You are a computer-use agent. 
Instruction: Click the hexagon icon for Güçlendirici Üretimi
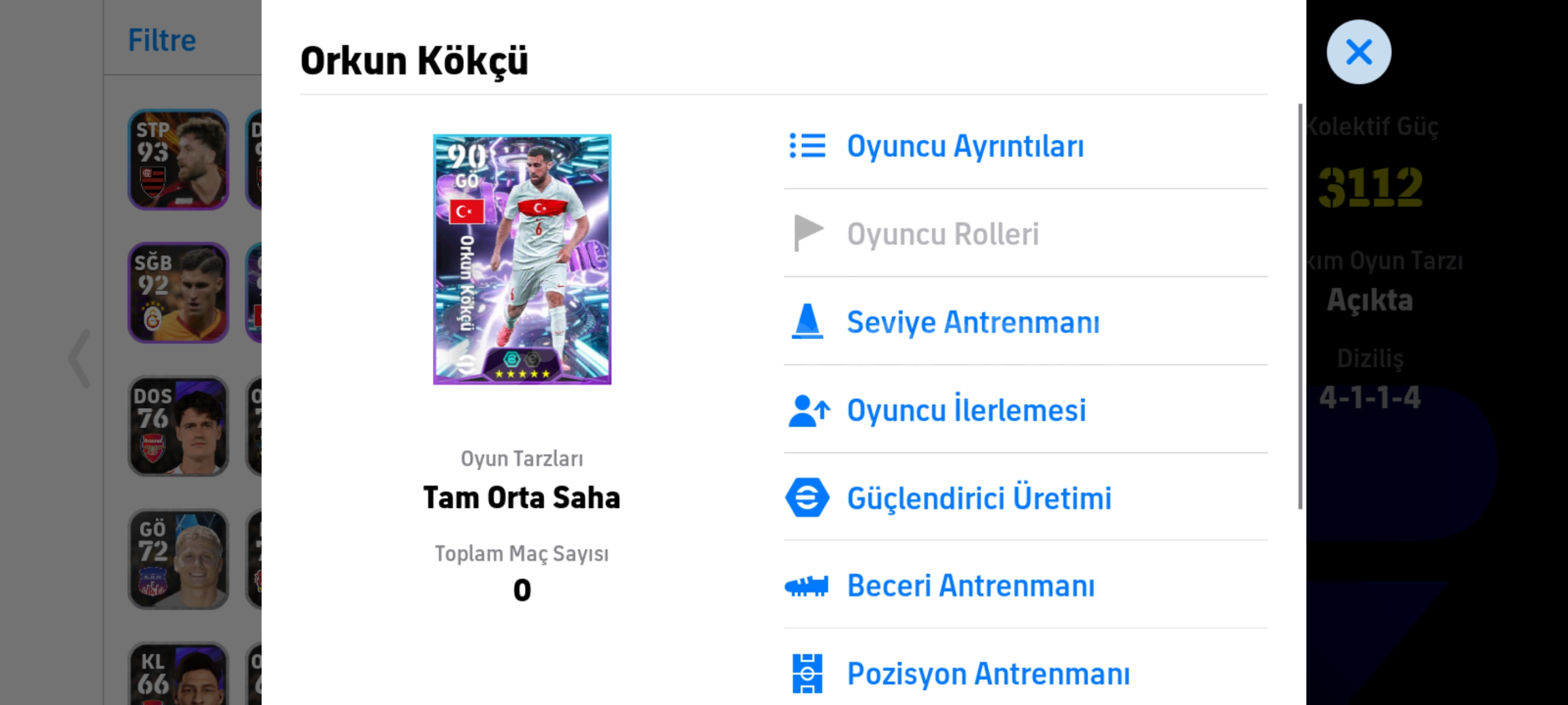[807, 497]
